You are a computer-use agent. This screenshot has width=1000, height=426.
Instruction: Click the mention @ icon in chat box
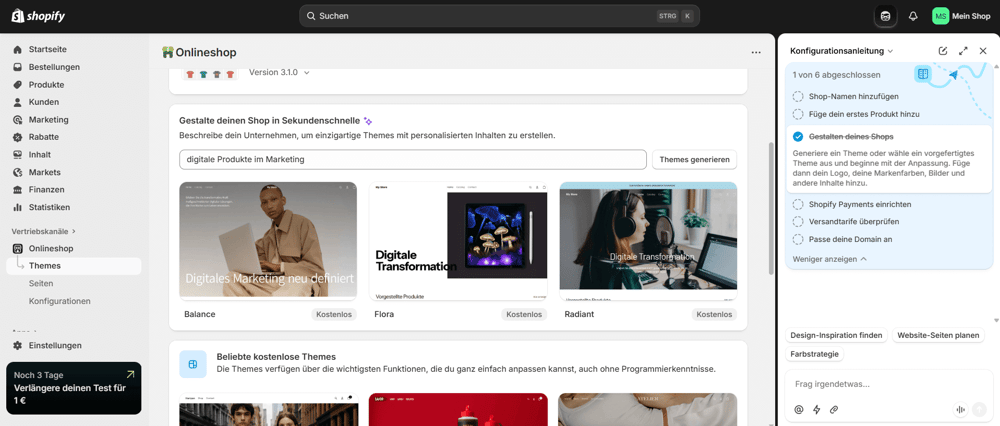(x=799, y=410)
